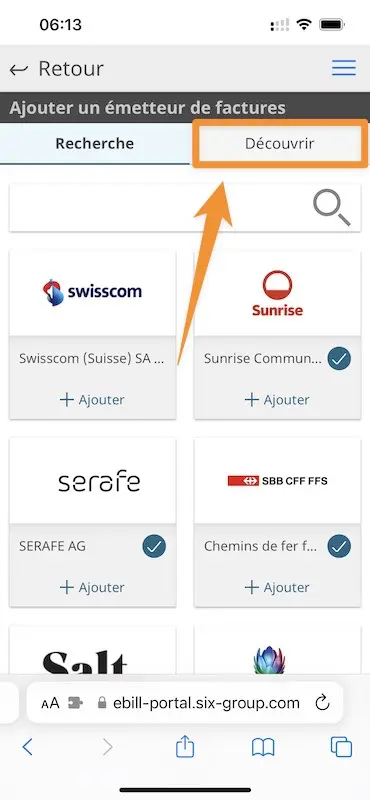The width and height of the screenshot is (370, 800).
Task: Open the Salt logo card
Action: pyautogui.click(x=92, y=651)
